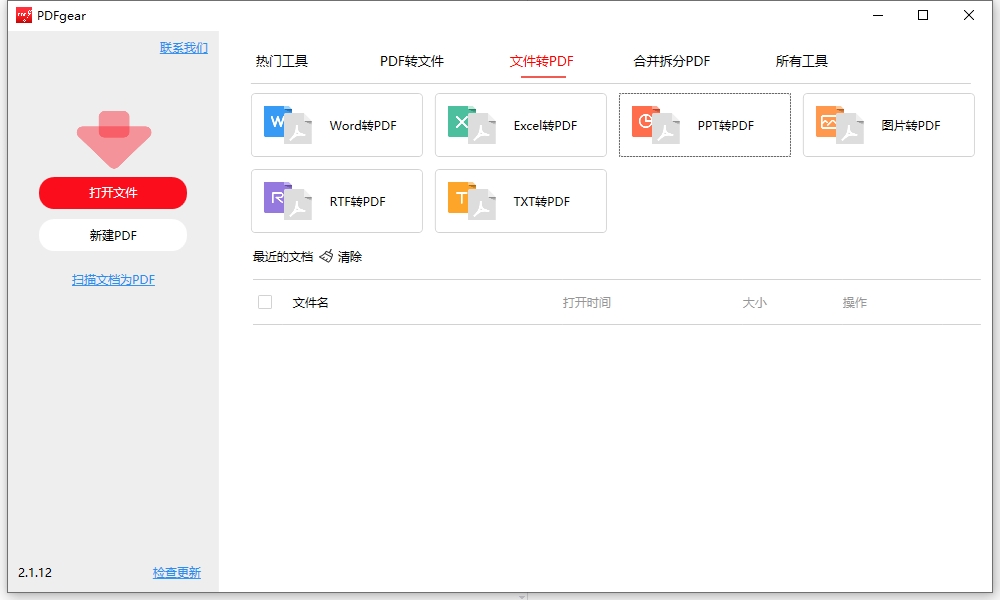
Task: Click the 大小 column header
Action: point(754,303)
